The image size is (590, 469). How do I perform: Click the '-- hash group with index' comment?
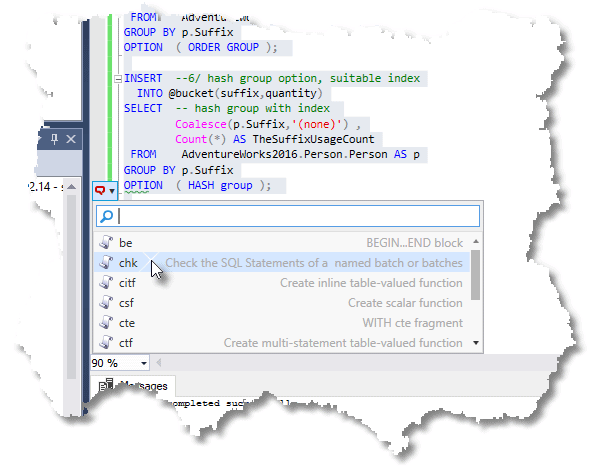tap(252, 108)
